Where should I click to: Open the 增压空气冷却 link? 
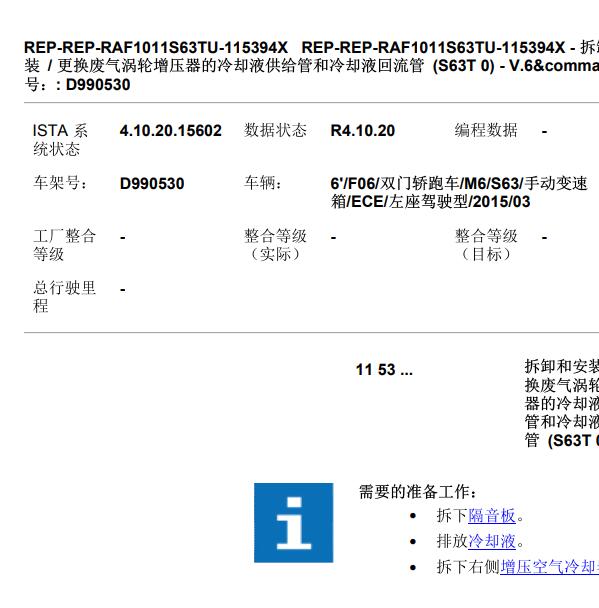549,567
